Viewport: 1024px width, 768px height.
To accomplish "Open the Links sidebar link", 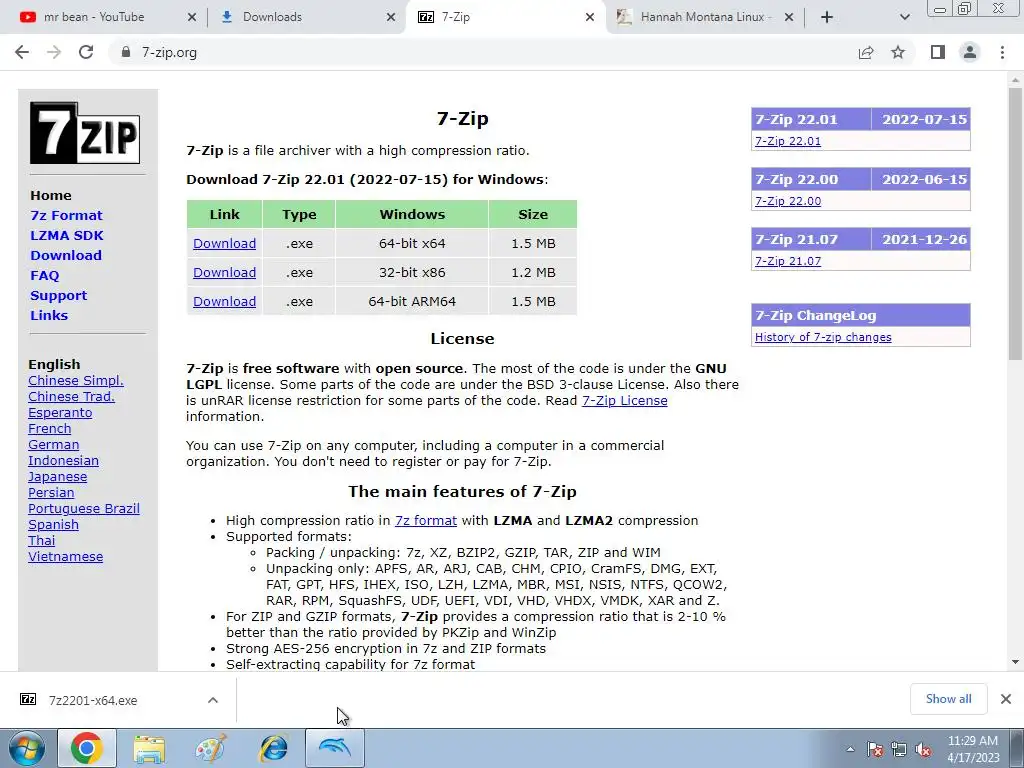I will pyautogui.click(x=49, y=315).
